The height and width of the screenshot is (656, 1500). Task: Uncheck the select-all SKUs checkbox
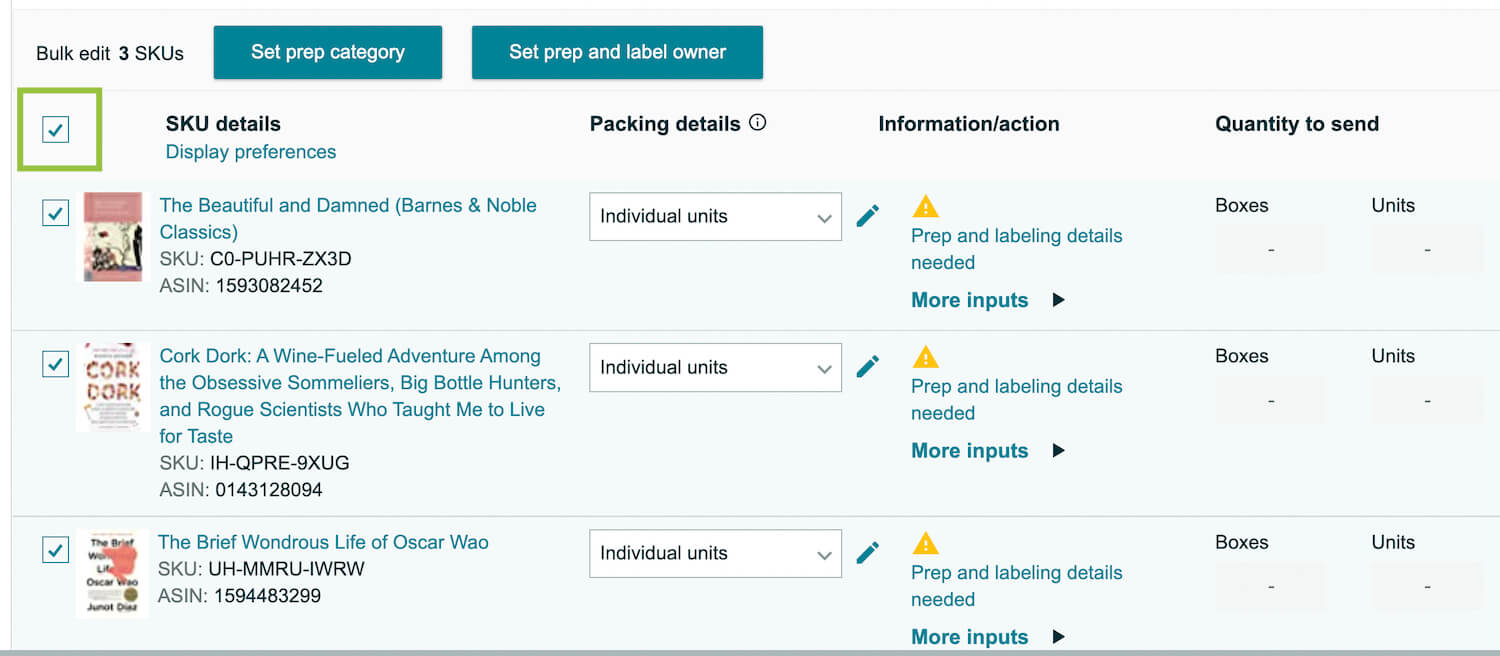[55, 129]
